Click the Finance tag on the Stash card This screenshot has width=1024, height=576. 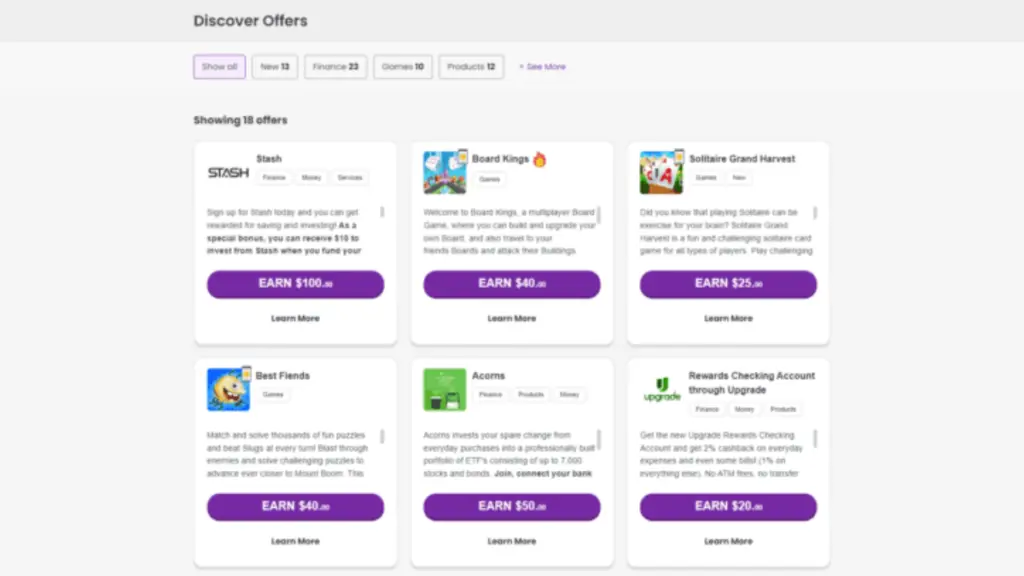(274, 178)
